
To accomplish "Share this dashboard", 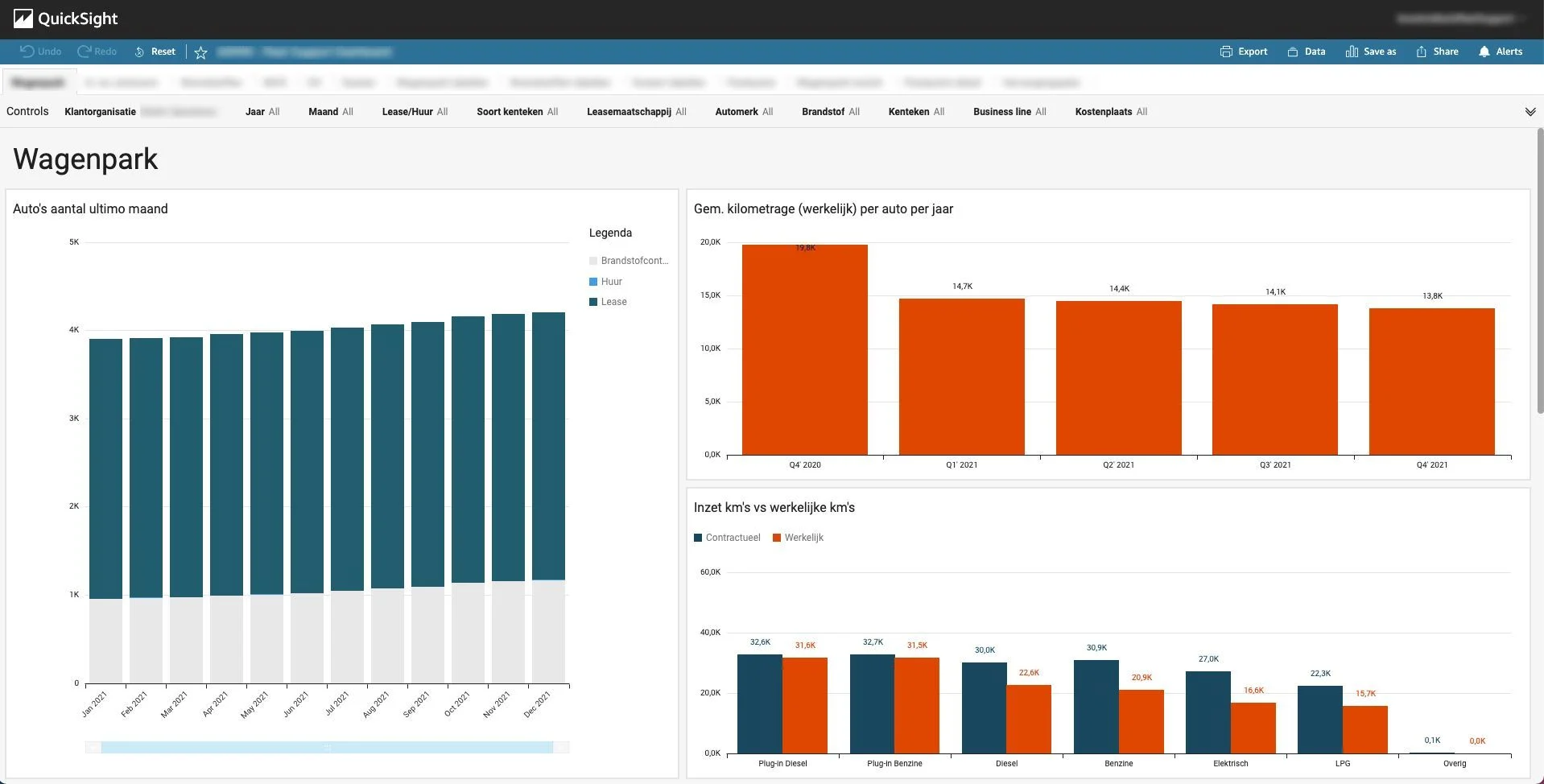I will tap(1437, 52).
